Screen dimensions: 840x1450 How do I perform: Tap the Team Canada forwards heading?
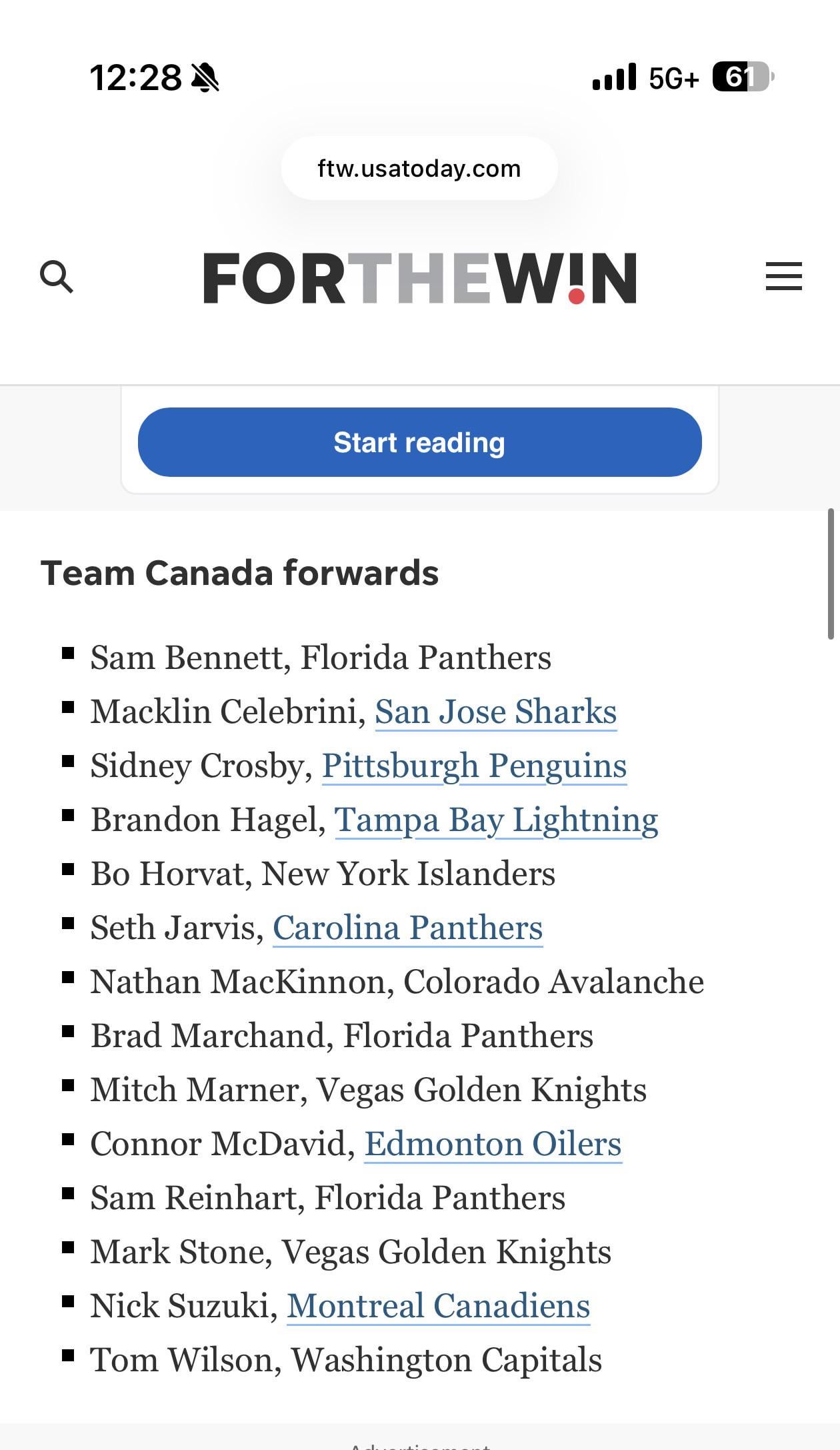239,573
